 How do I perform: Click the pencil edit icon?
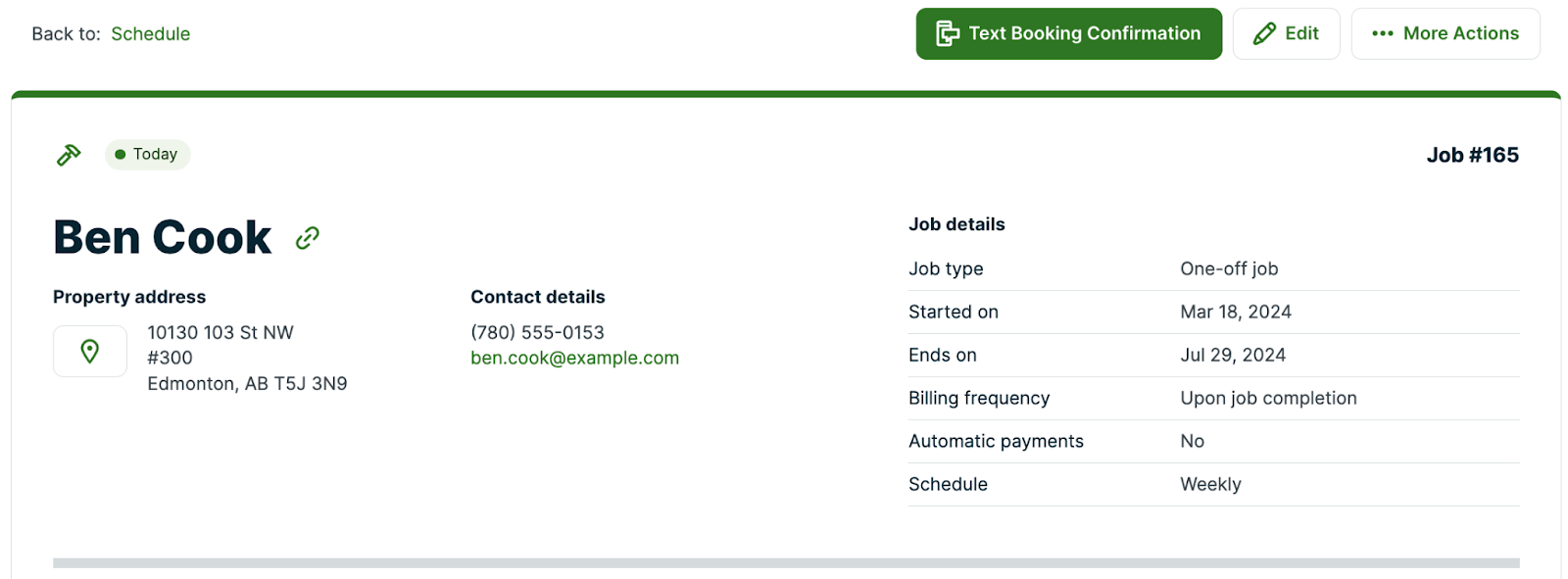(1264, 34)
